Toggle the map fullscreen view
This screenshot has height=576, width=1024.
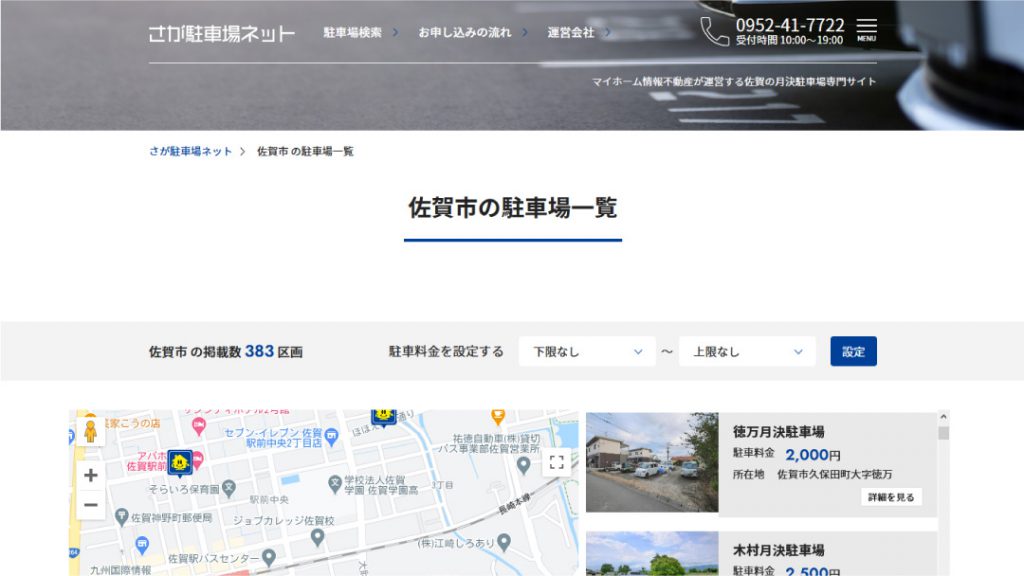tap(556, 462)
